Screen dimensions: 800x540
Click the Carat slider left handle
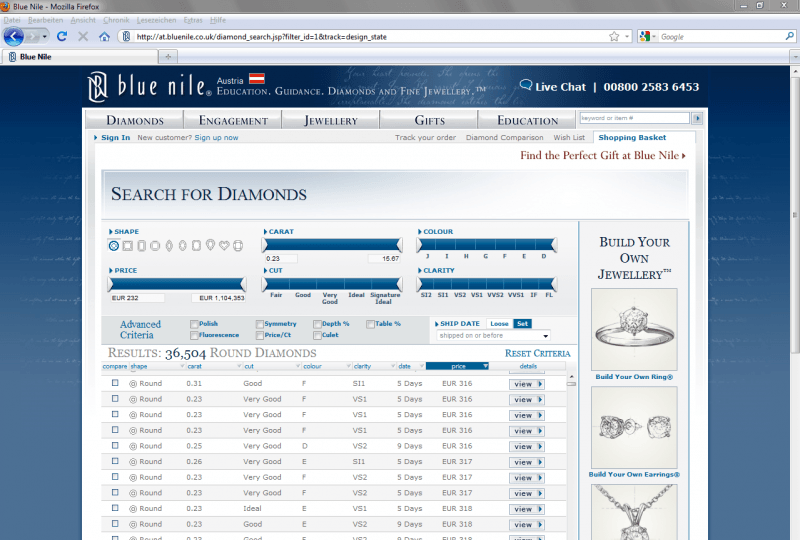tap(264, 246)
